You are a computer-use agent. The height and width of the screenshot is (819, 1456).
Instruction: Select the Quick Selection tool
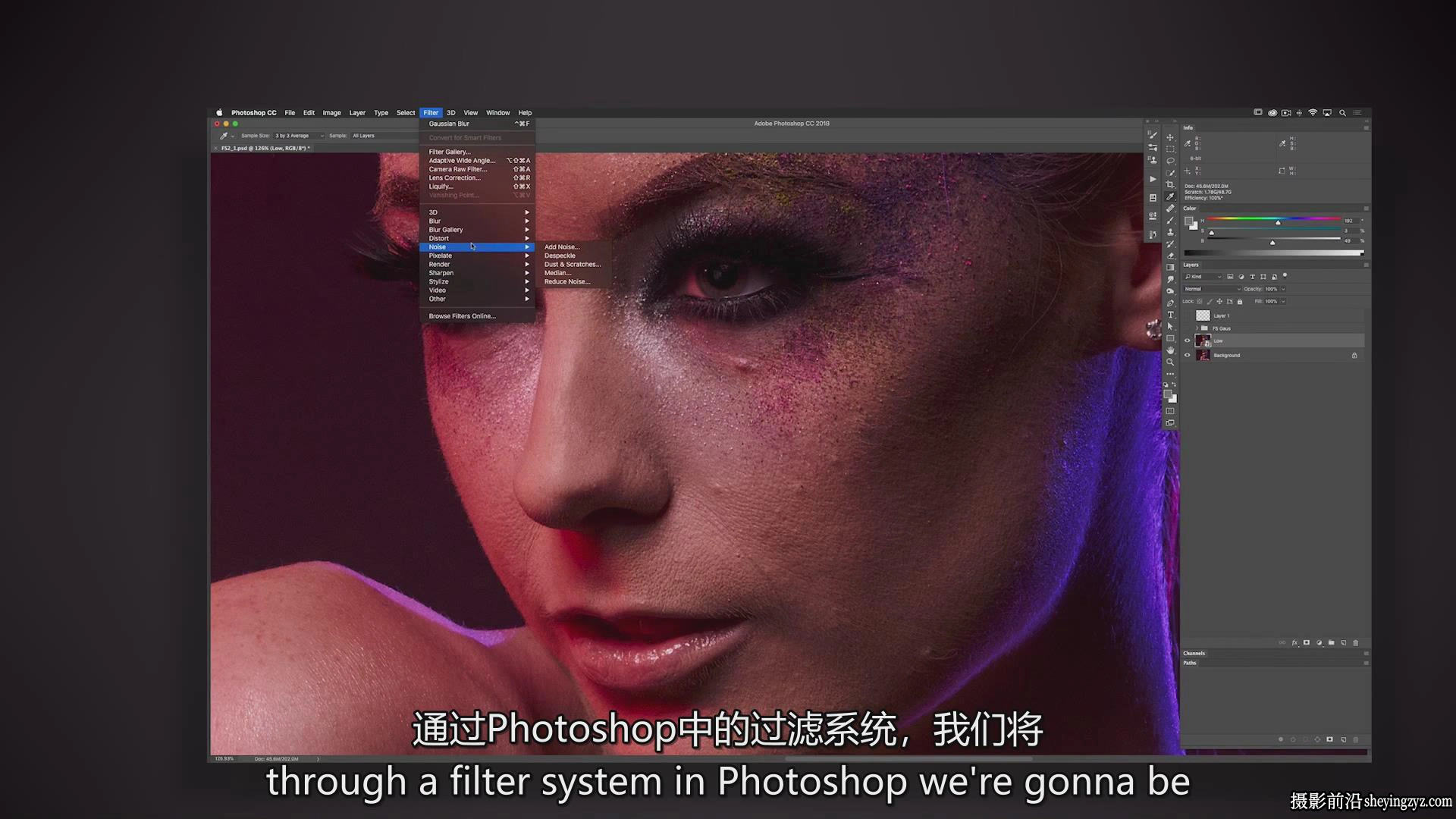[1170, 173]
